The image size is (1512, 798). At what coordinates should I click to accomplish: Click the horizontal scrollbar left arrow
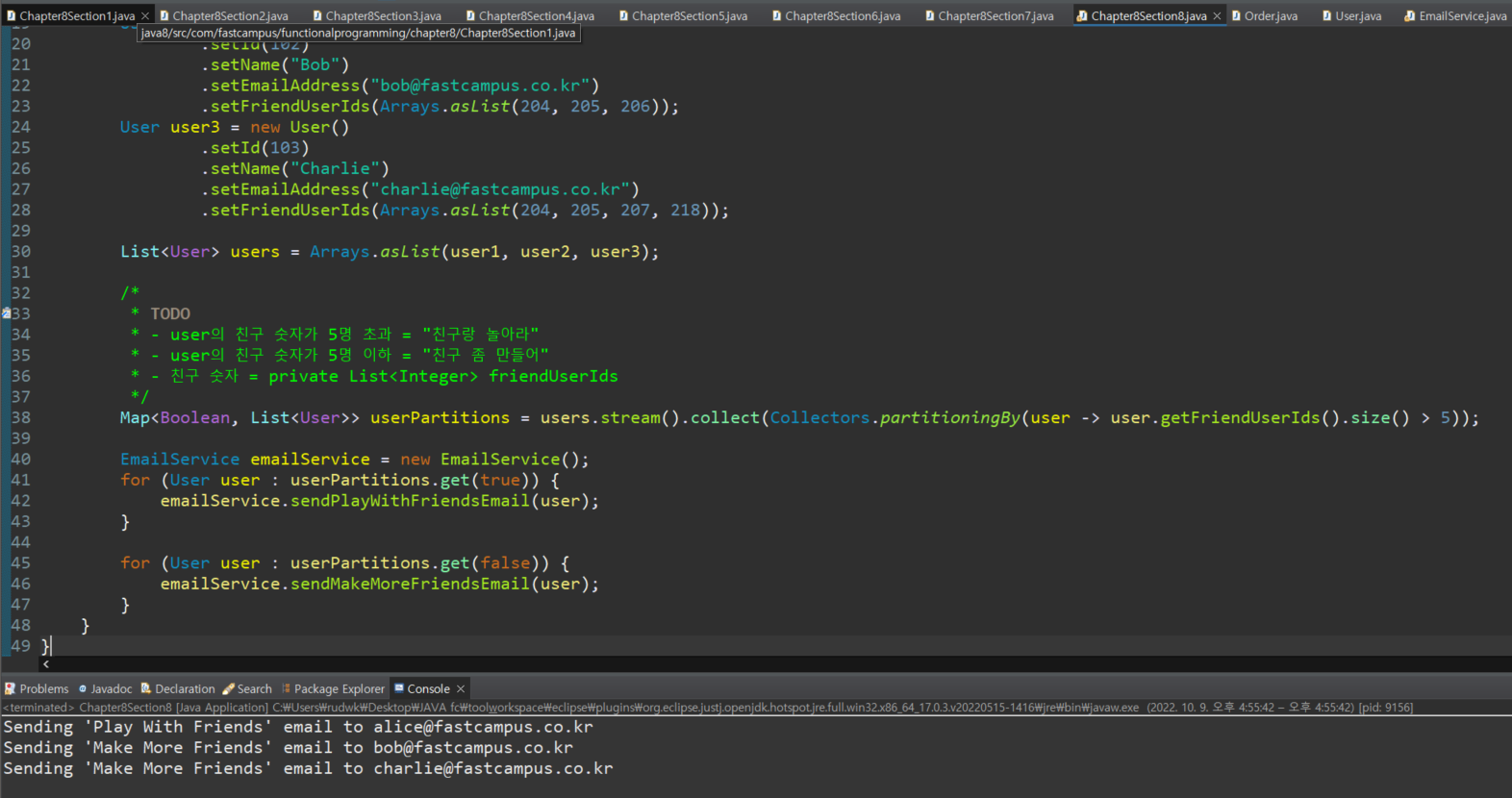coord(45,664)
